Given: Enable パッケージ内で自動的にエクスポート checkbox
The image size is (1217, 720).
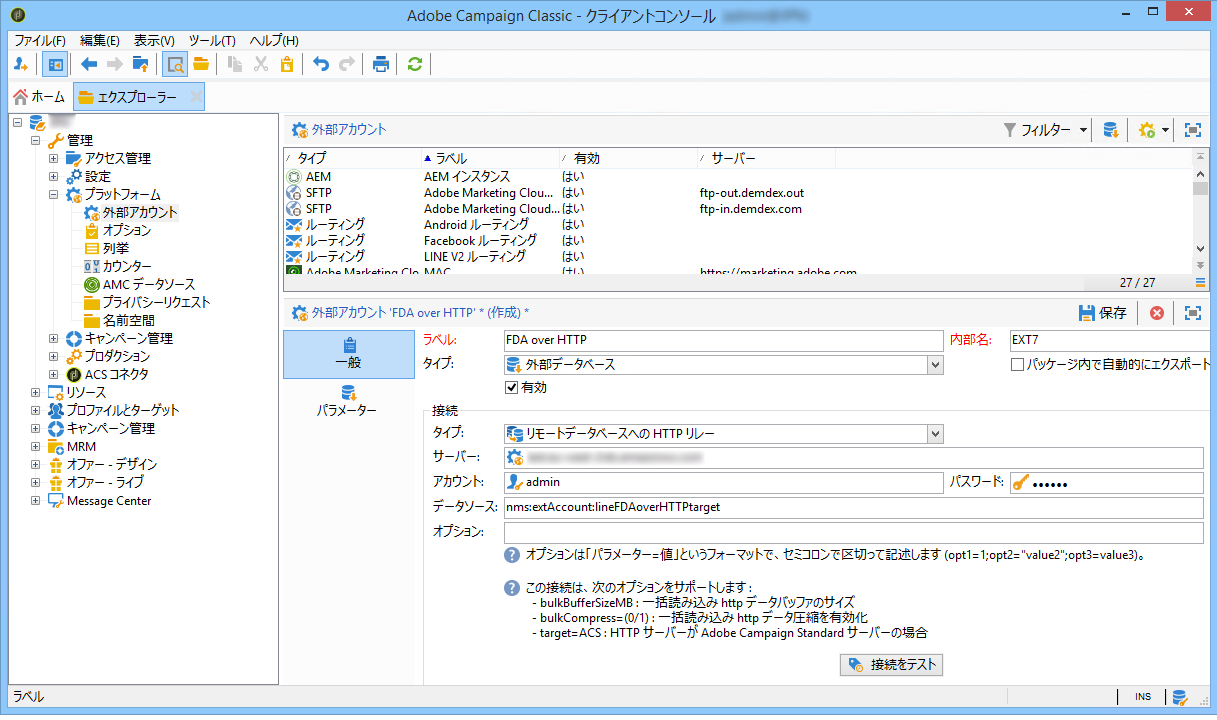Looking at the screenshot, I should click(x=1017, y=365).
